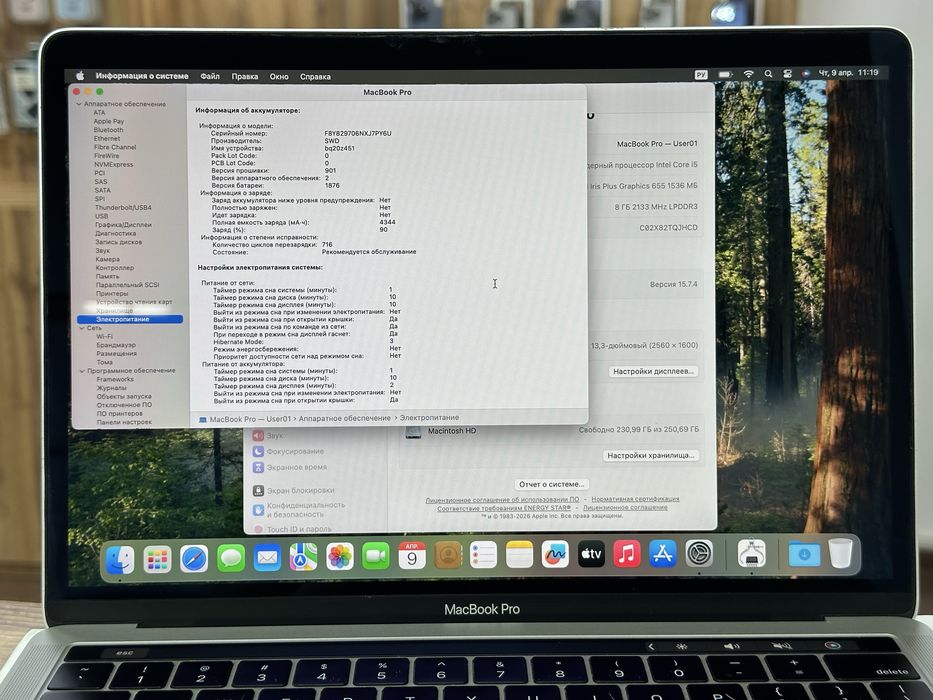933x700 pixels.
Task: Click Настройки дисплеев… in the About window
Action: click(653, 371)
